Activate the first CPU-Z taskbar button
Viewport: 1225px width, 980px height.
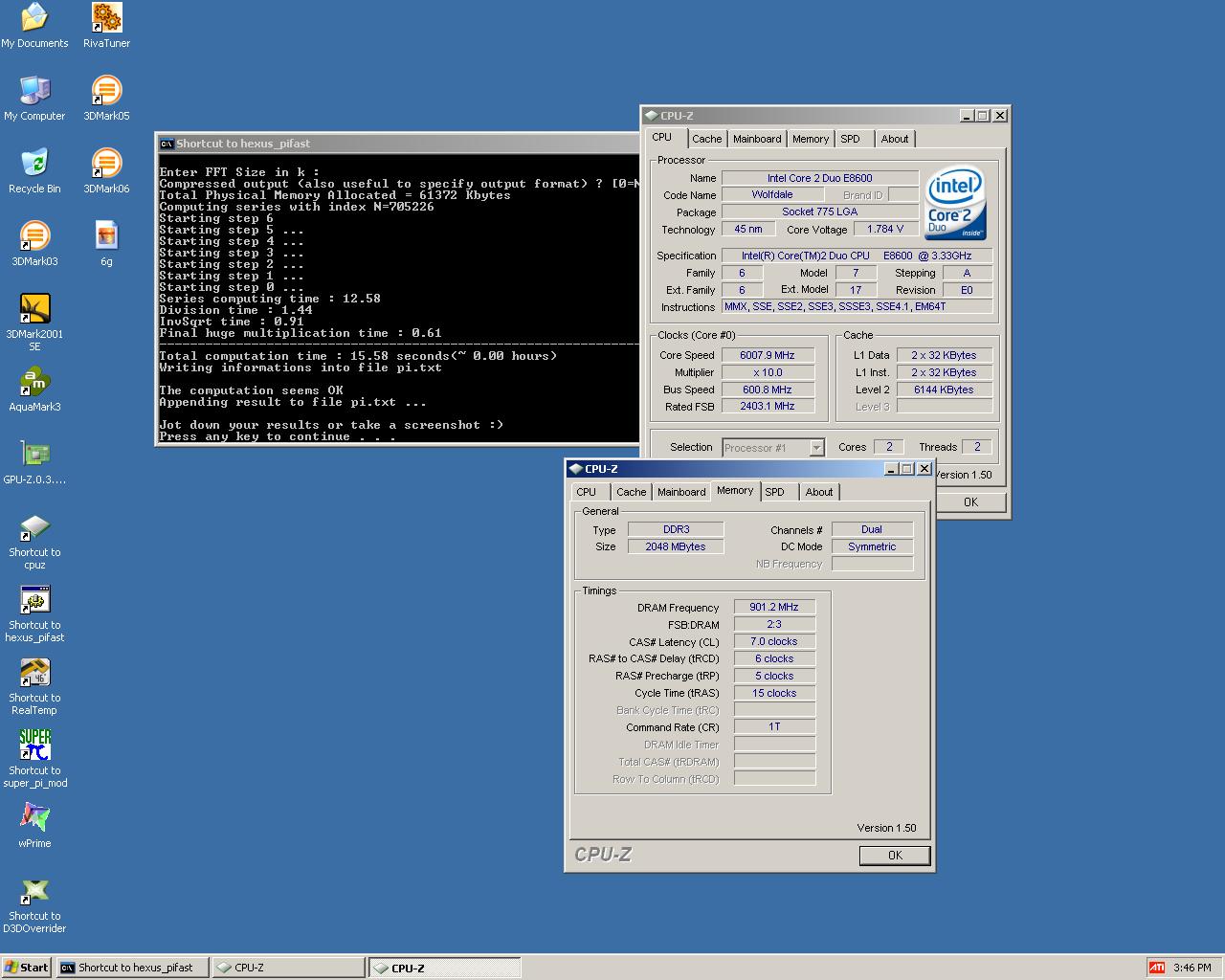[x=289, y=968]
